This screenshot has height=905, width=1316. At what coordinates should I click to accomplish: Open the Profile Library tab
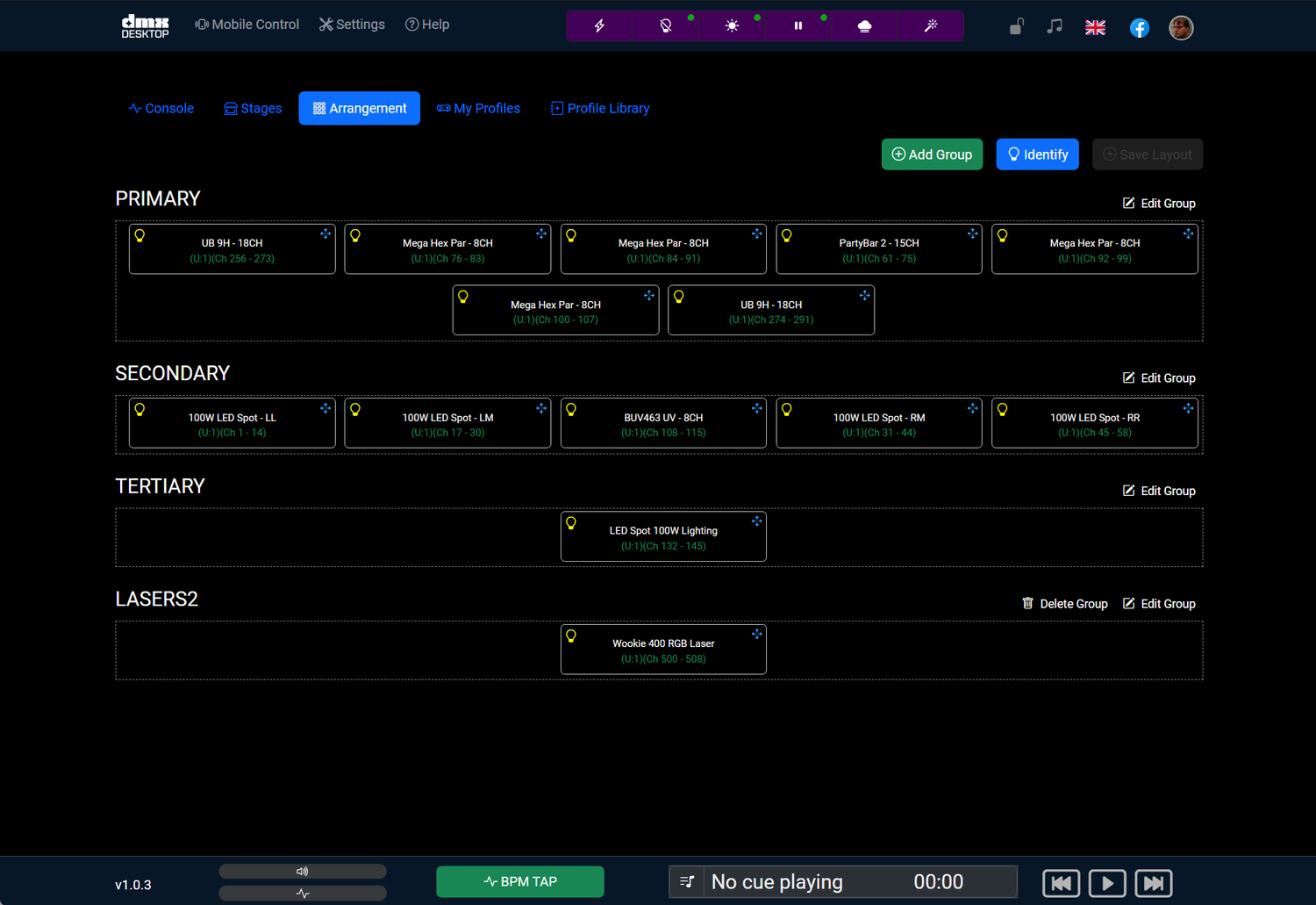599,108
